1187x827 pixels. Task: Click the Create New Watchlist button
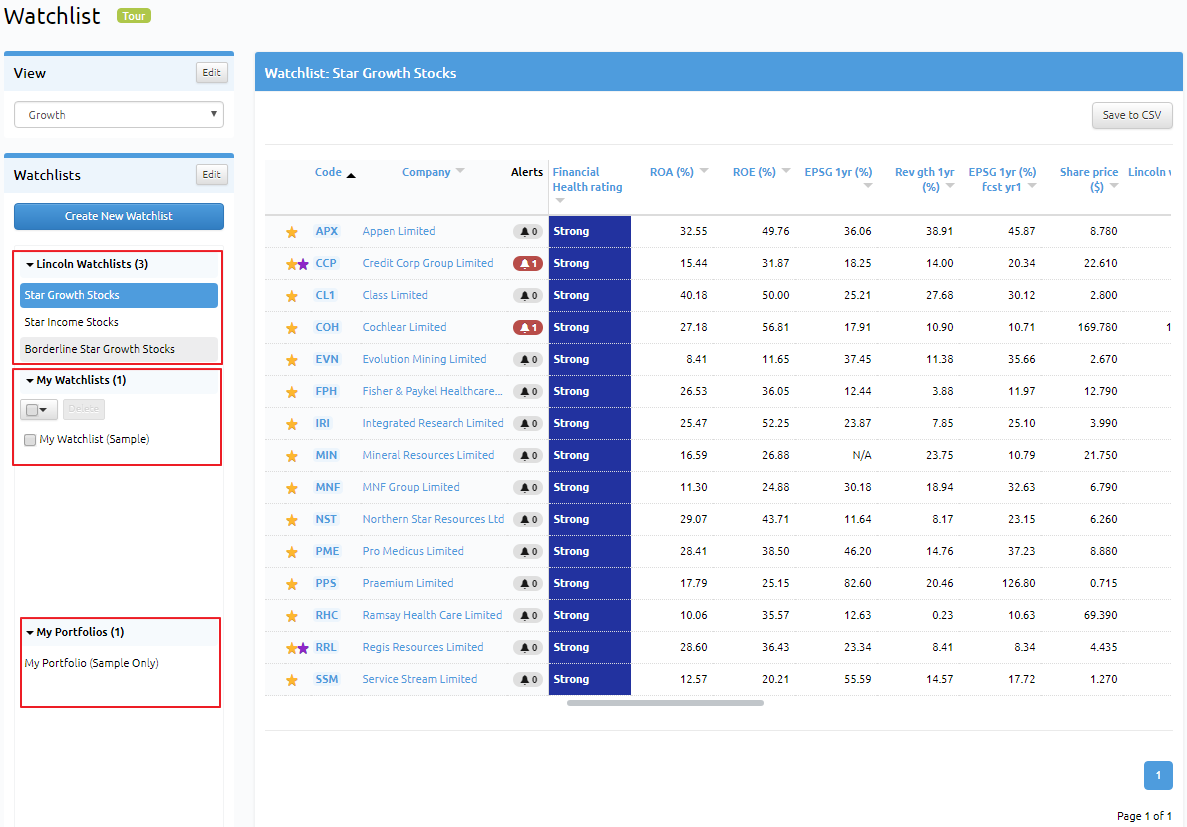coord(119,217)
